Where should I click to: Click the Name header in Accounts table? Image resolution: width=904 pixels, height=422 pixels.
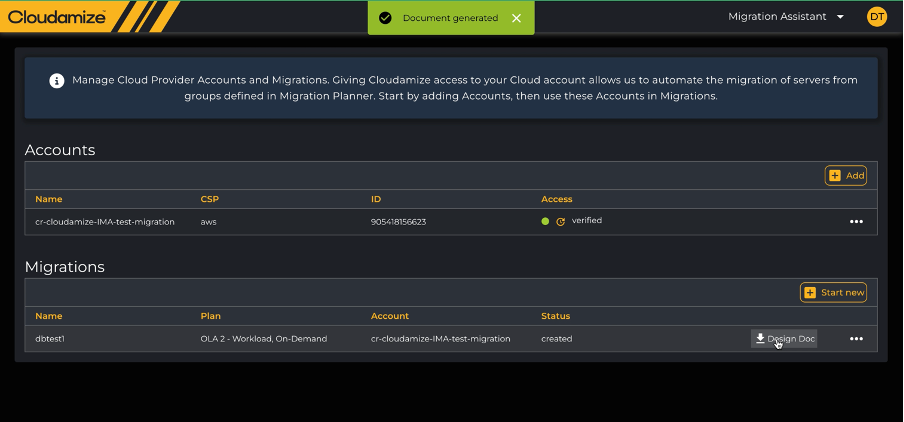[48, 199]
